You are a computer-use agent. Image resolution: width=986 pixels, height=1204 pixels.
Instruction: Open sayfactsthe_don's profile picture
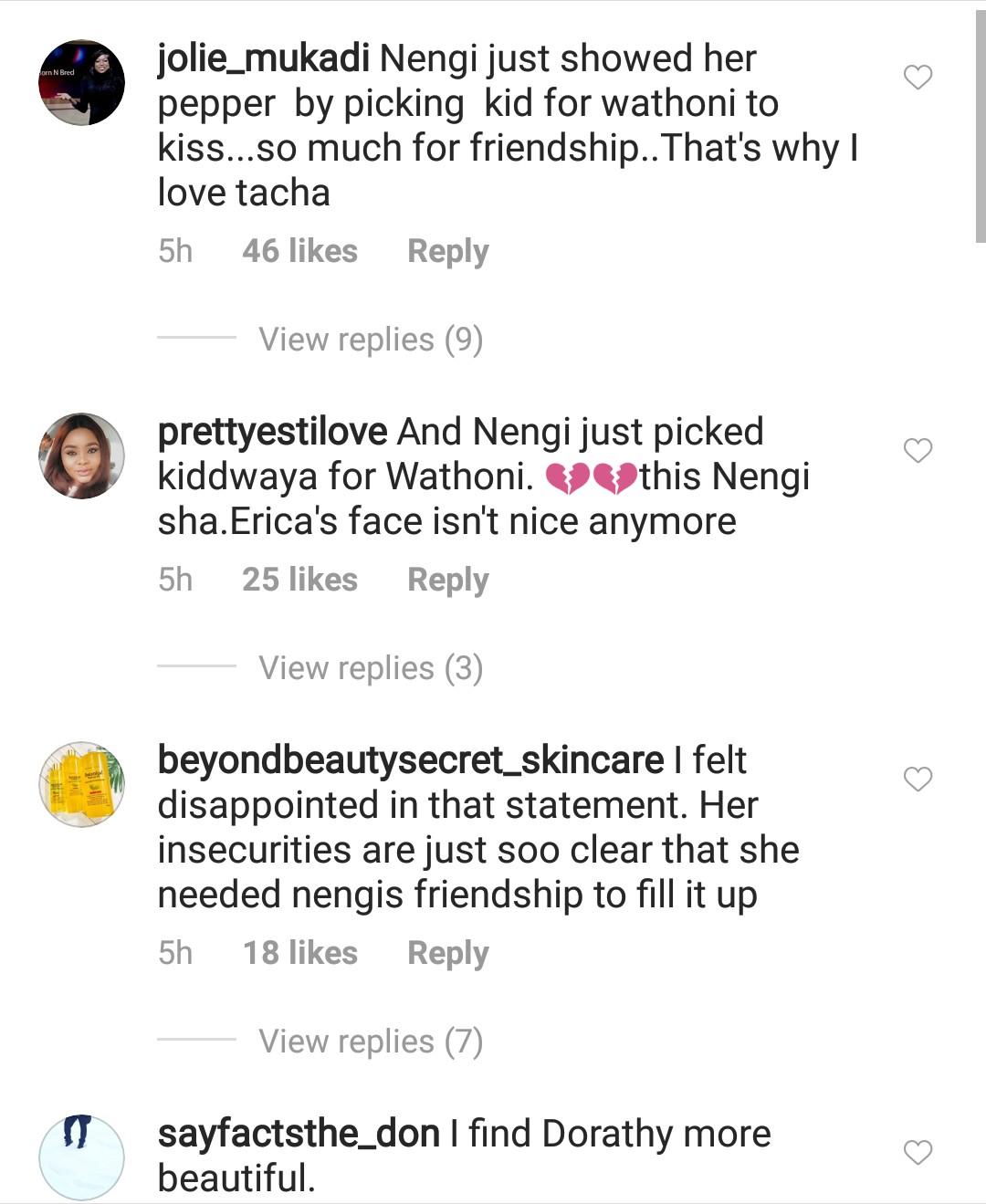point(81,1157)
